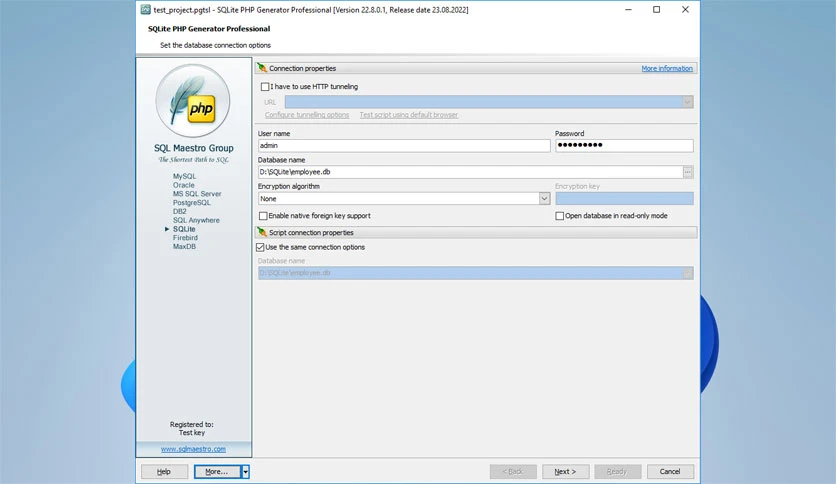Select Firebird in the product list
The height and width of the screenshot is (484, 836).
pos(185,238)
